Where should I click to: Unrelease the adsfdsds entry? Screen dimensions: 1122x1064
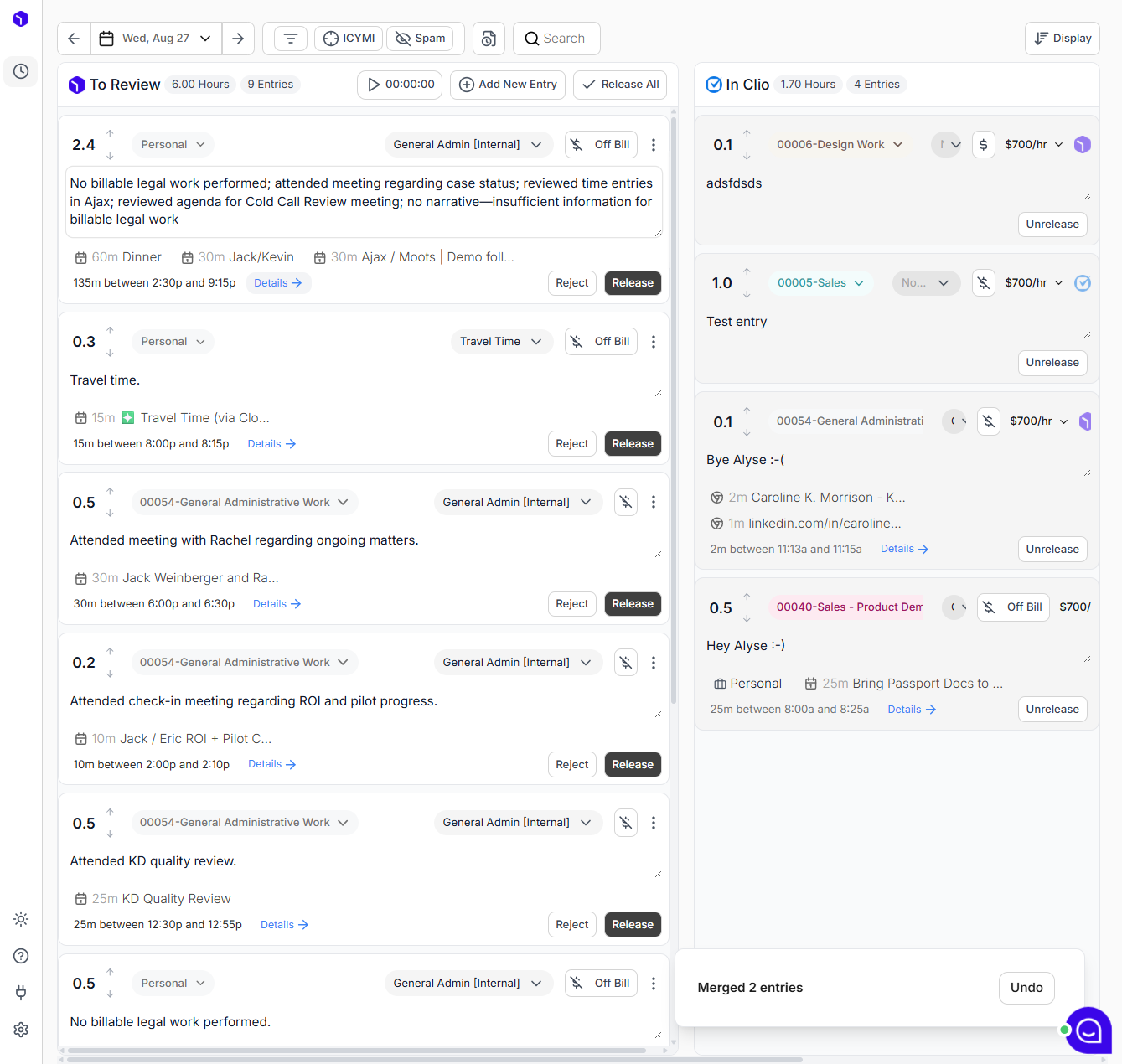(x=1052, y=225)
